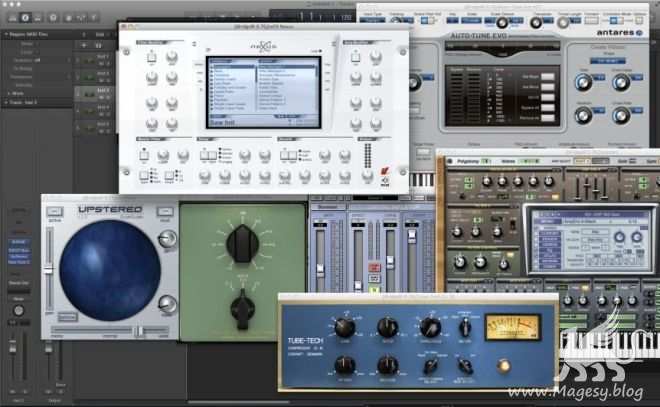Click the duplicate track button beside plus

pos(98,45)
